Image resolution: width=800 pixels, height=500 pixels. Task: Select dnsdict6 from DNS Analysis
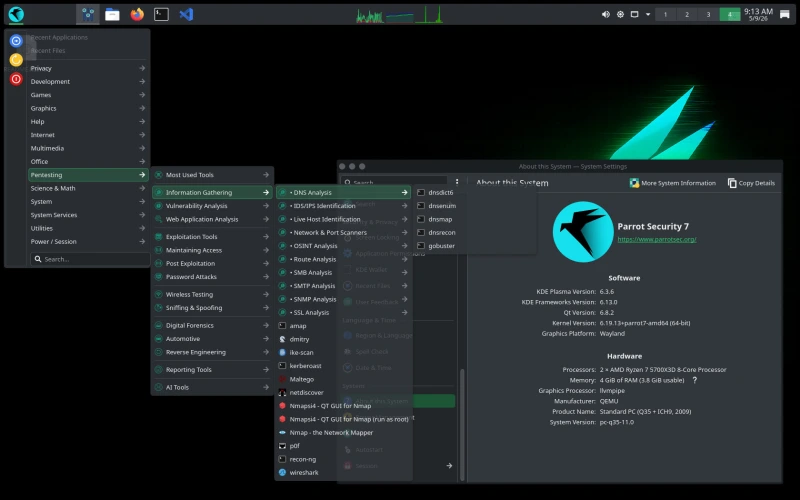[474, 192]
